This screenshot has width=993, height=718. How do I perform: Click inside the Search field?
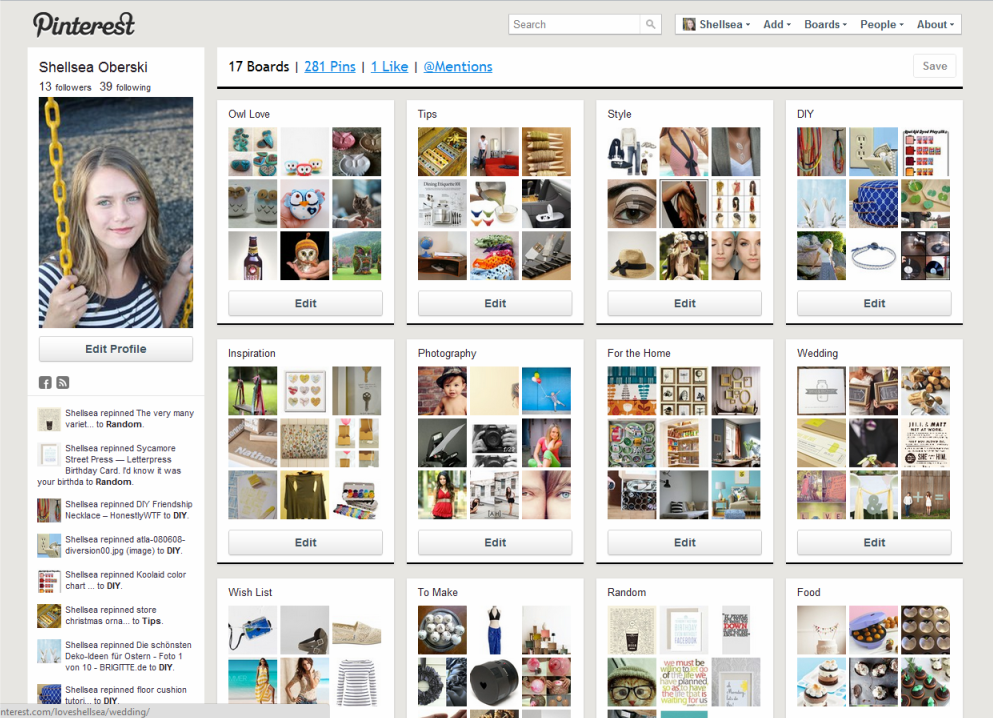tap(574, 25)
